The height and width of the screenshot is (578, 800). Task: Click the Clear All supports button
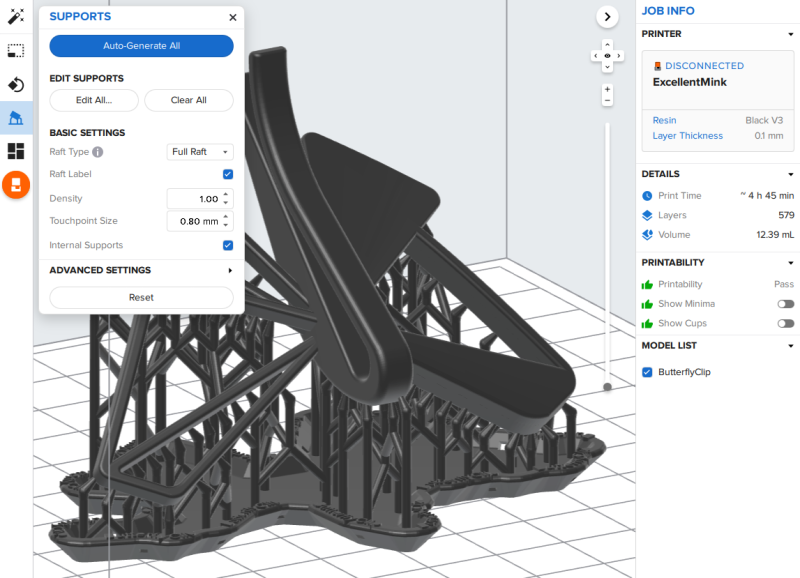(x=189, y=100)
